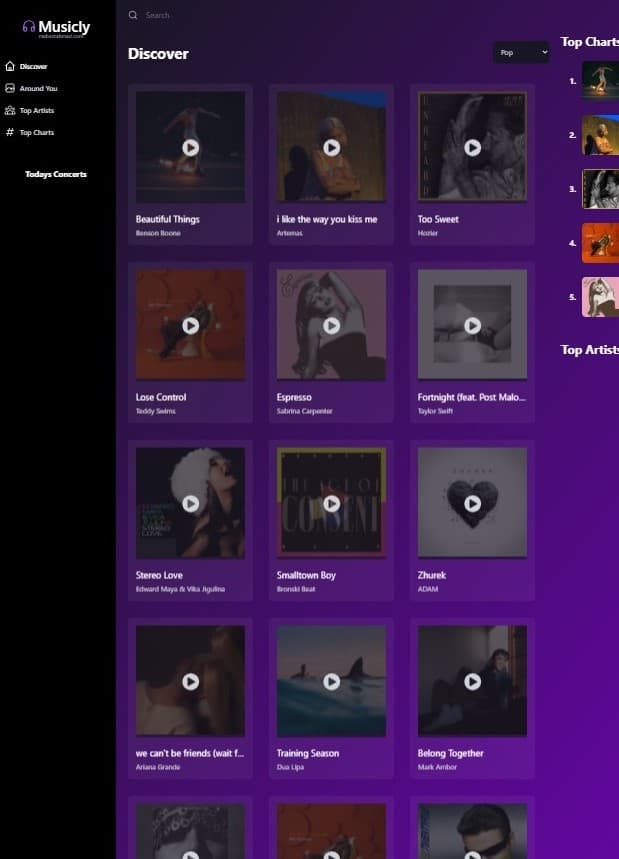Open the Smalltown Boy song title link
This screenshot has height=859, width=619.
306,575
